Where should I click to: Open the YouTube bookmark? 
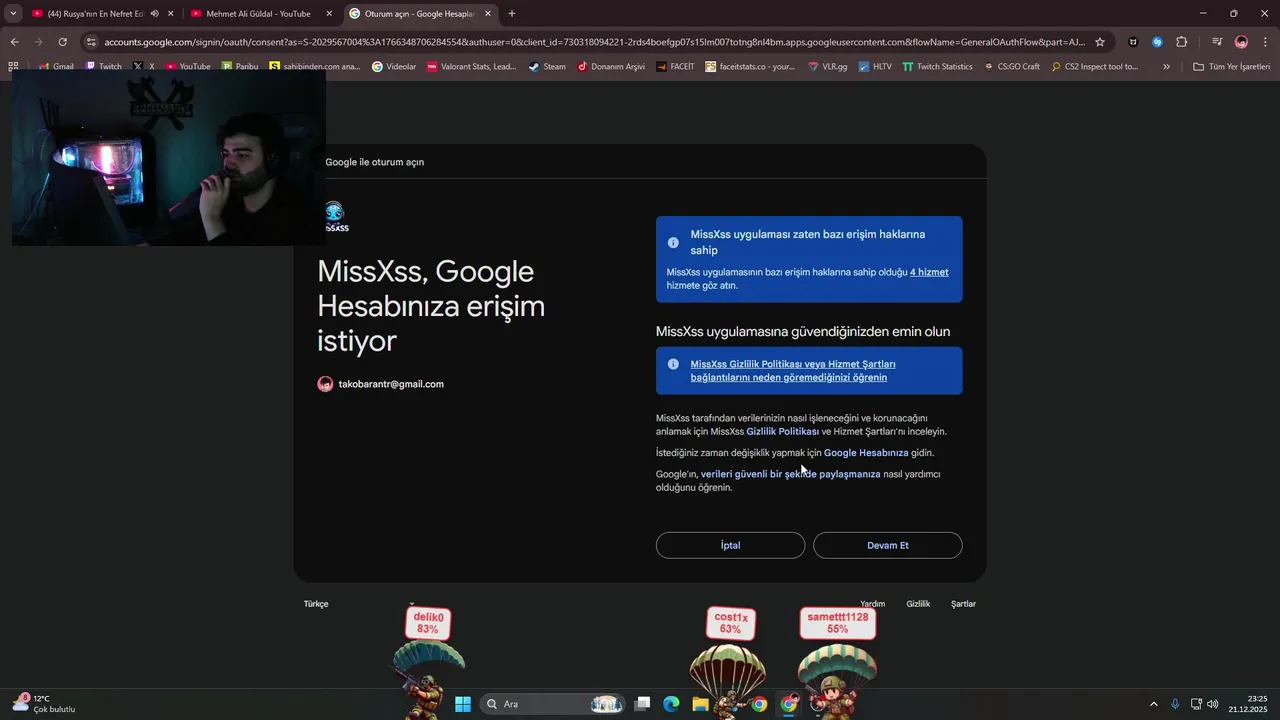(x=188, y=67)
